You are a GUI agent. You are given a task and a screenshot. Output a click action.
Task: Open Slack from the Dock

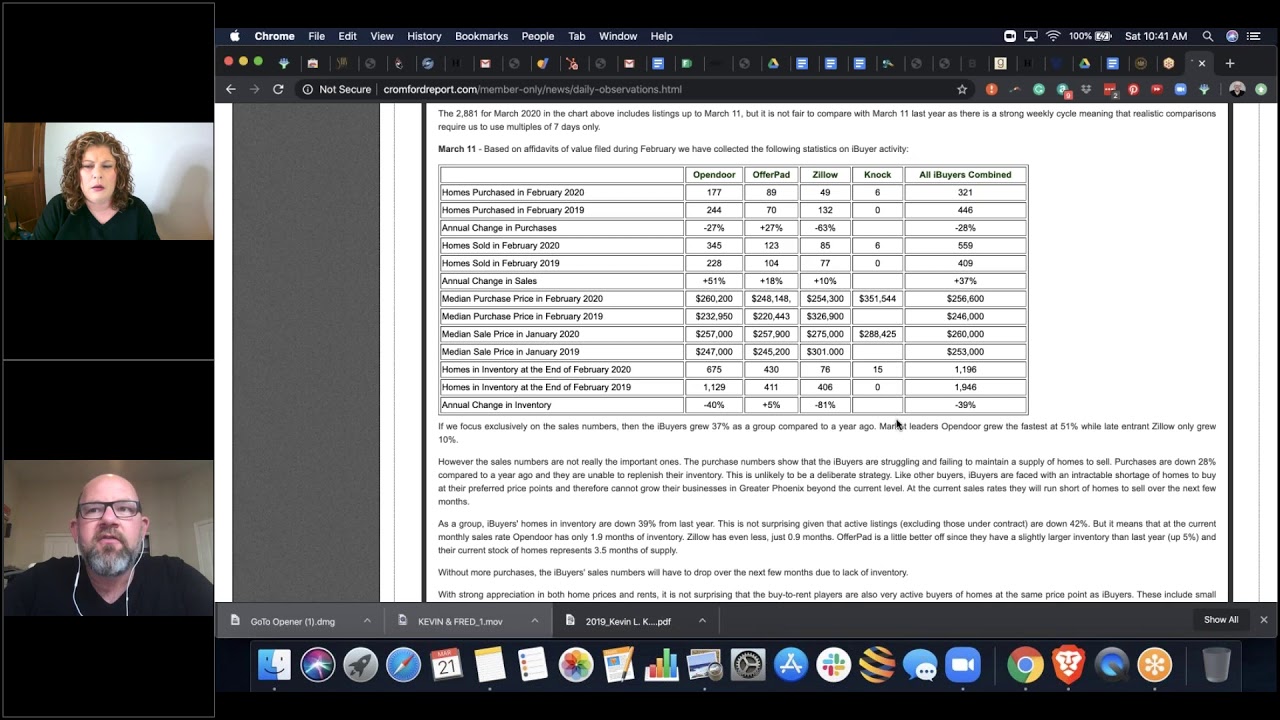tap(834, 665)
